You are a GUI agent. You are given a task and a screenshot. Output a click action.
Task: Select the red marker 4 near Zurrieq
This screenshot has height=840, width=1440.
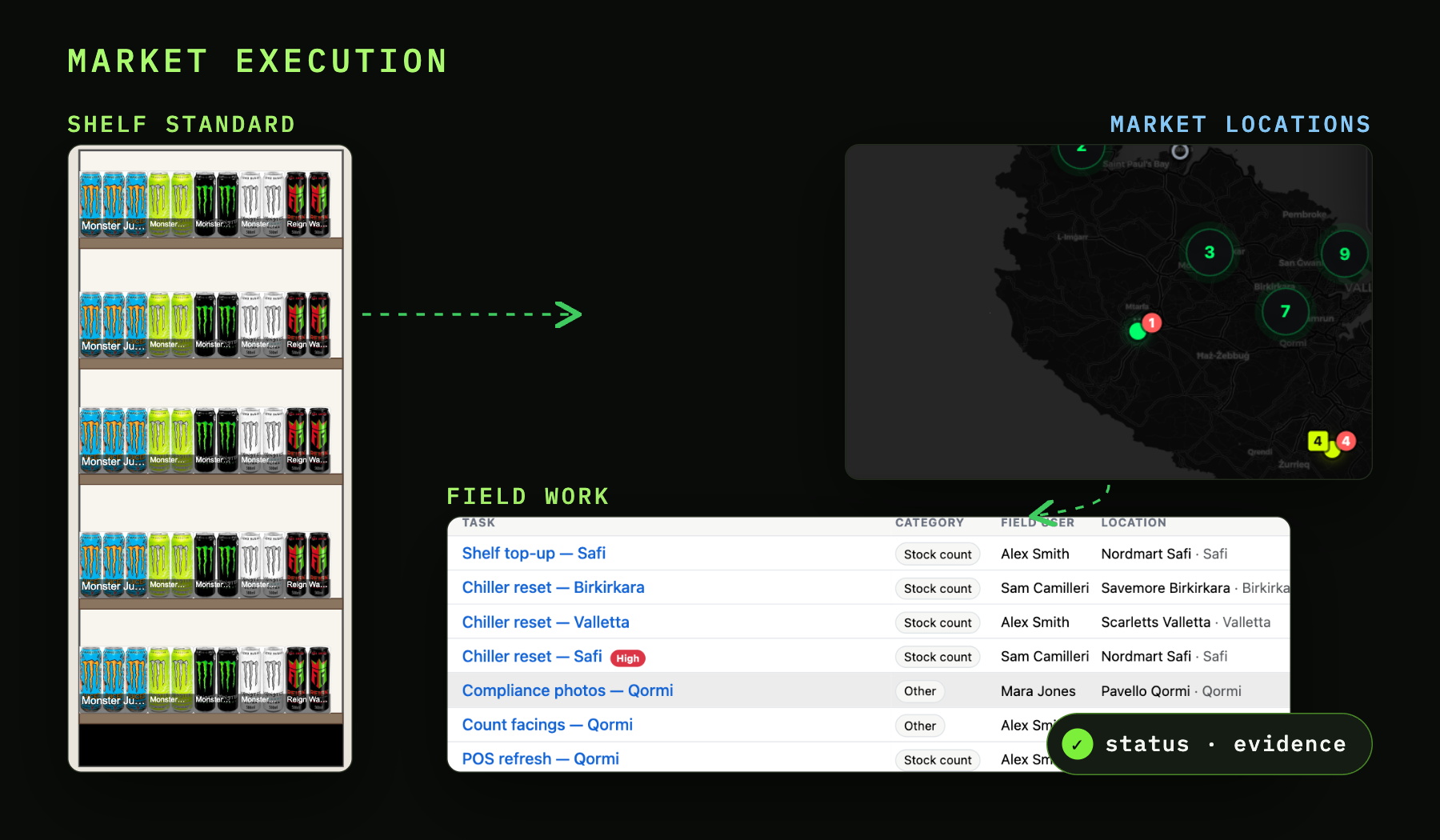(x=1346, y=441)
